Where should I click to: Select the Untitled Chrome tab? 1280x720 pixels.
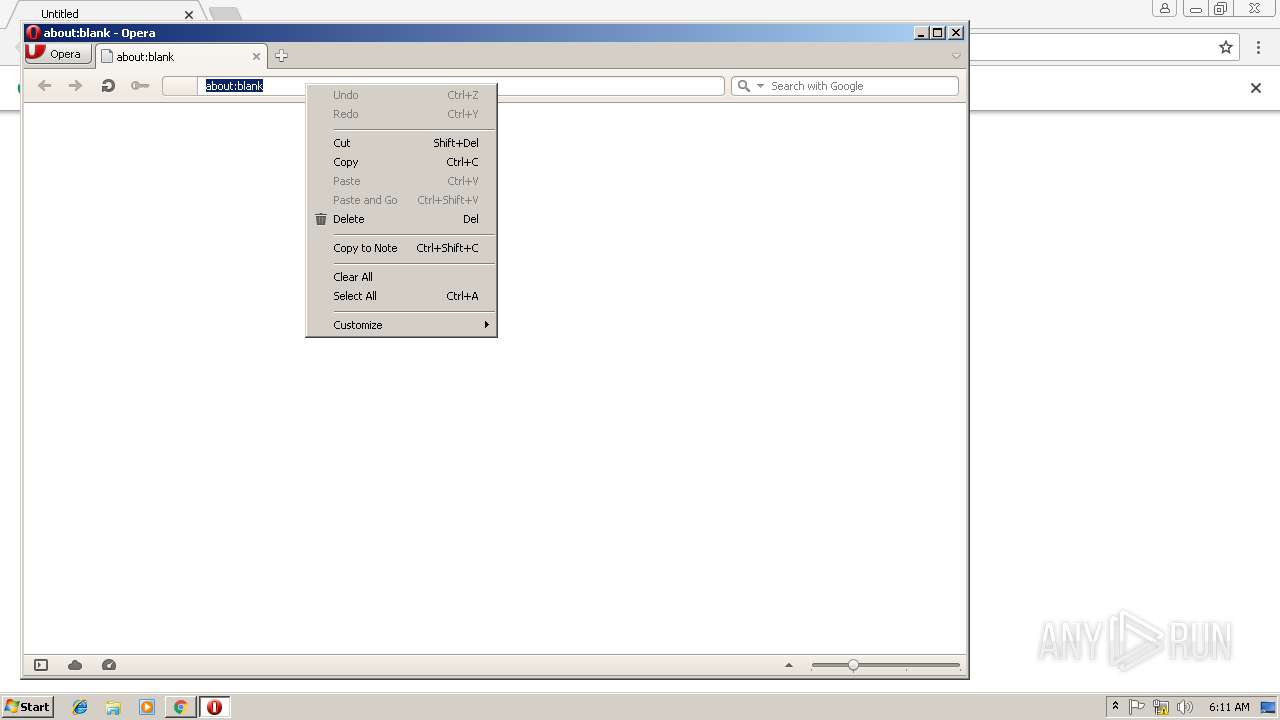(105, 13)
